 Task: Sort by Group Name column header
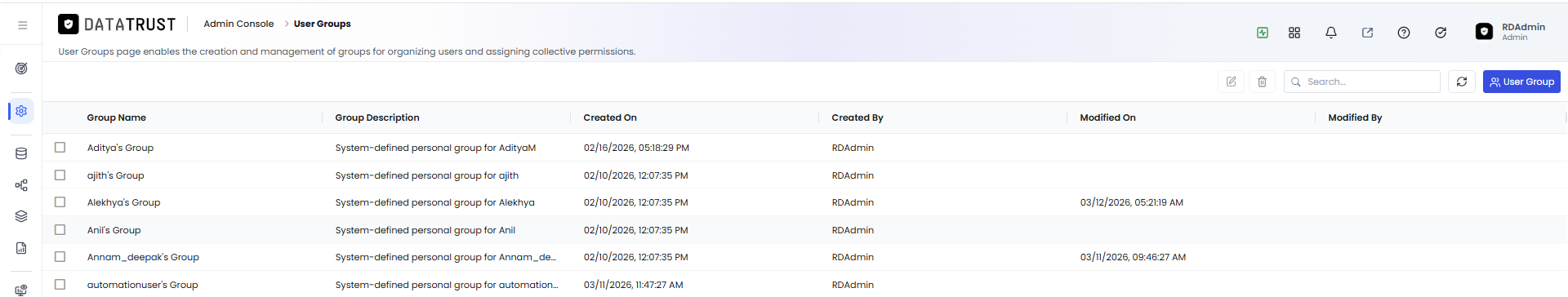click(117, 117)
